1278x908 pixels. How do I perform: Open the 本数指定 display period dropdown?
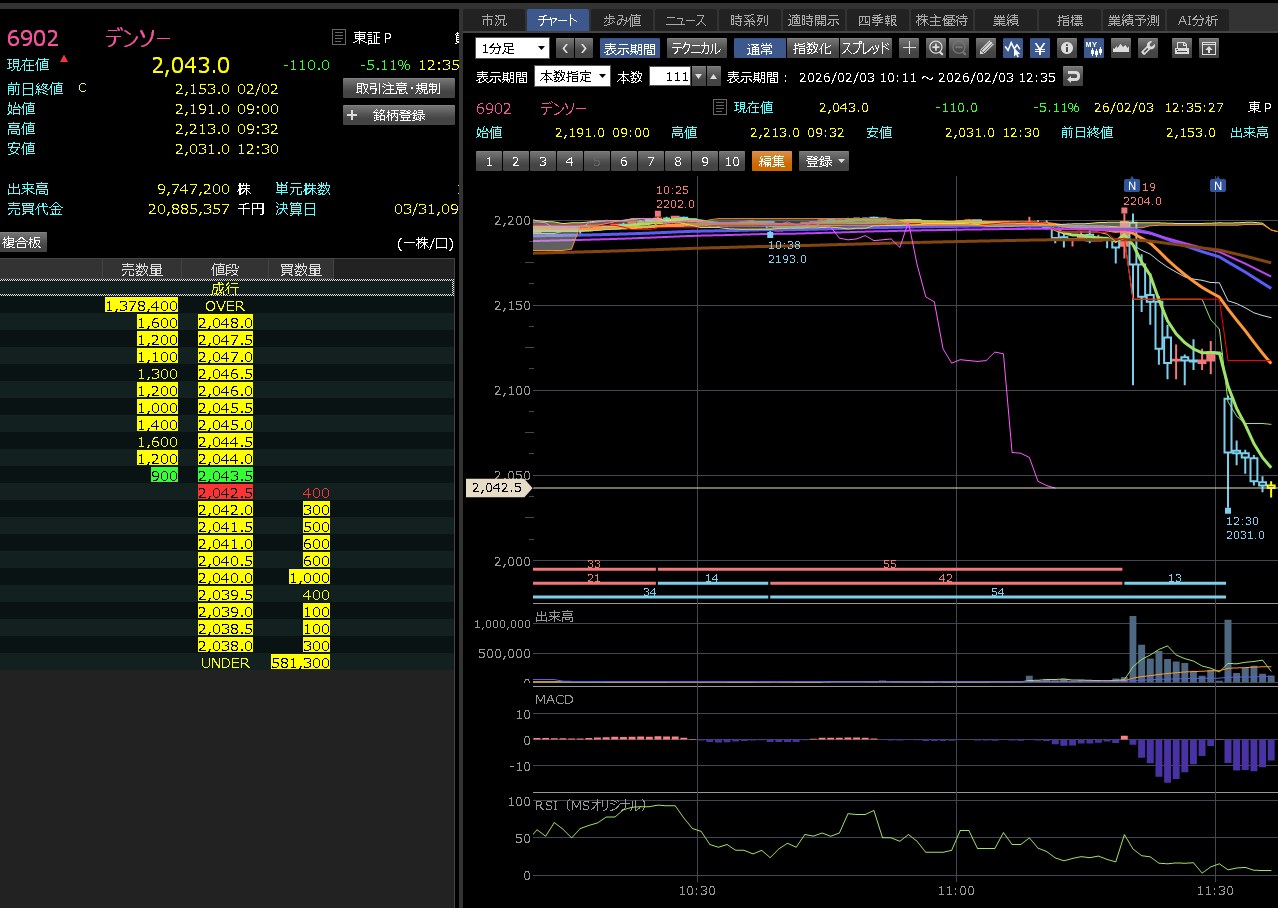pos(573,77)
